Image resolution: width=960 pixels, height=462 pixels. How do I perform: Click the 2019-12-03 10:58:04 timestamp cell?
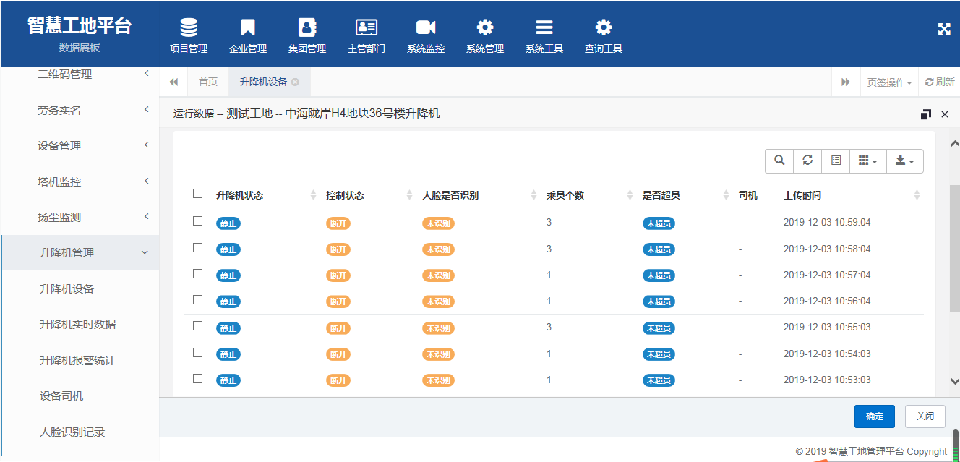coord(827,248)
